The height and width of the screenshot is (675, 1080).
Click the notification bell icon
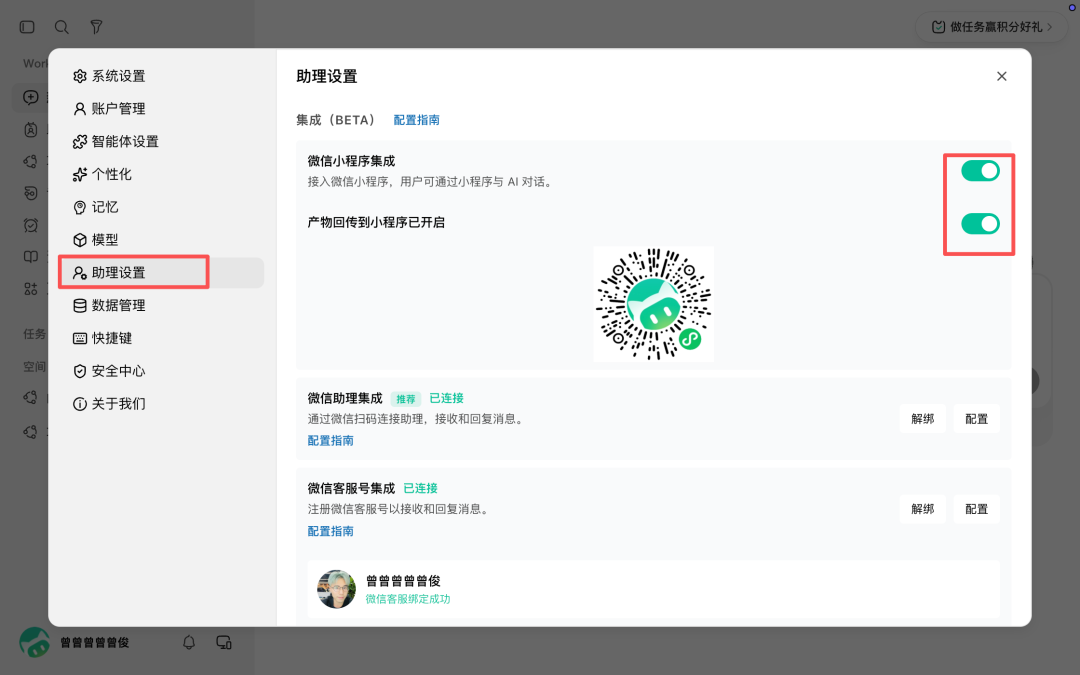[189, 643]
